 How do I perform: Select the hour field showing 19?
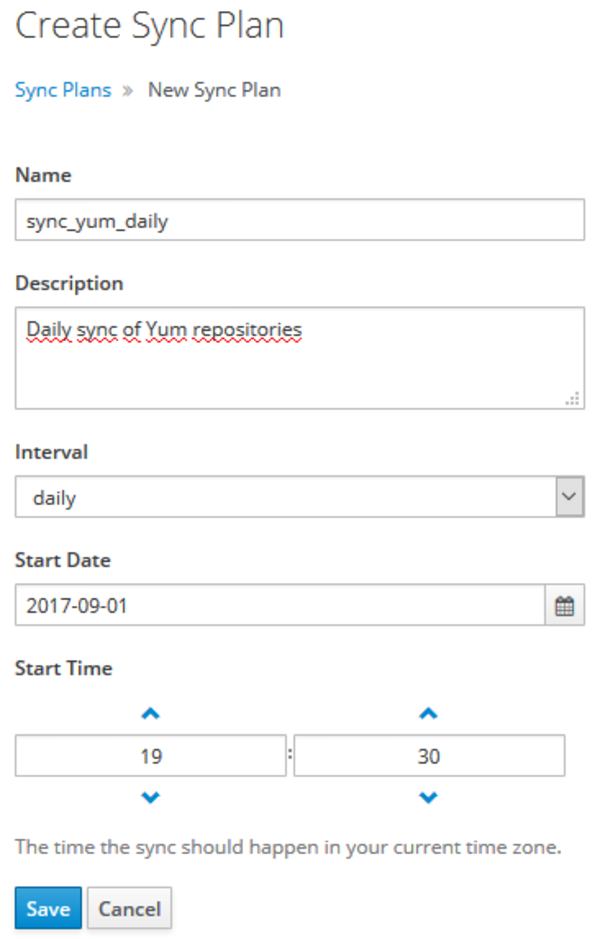151,757
